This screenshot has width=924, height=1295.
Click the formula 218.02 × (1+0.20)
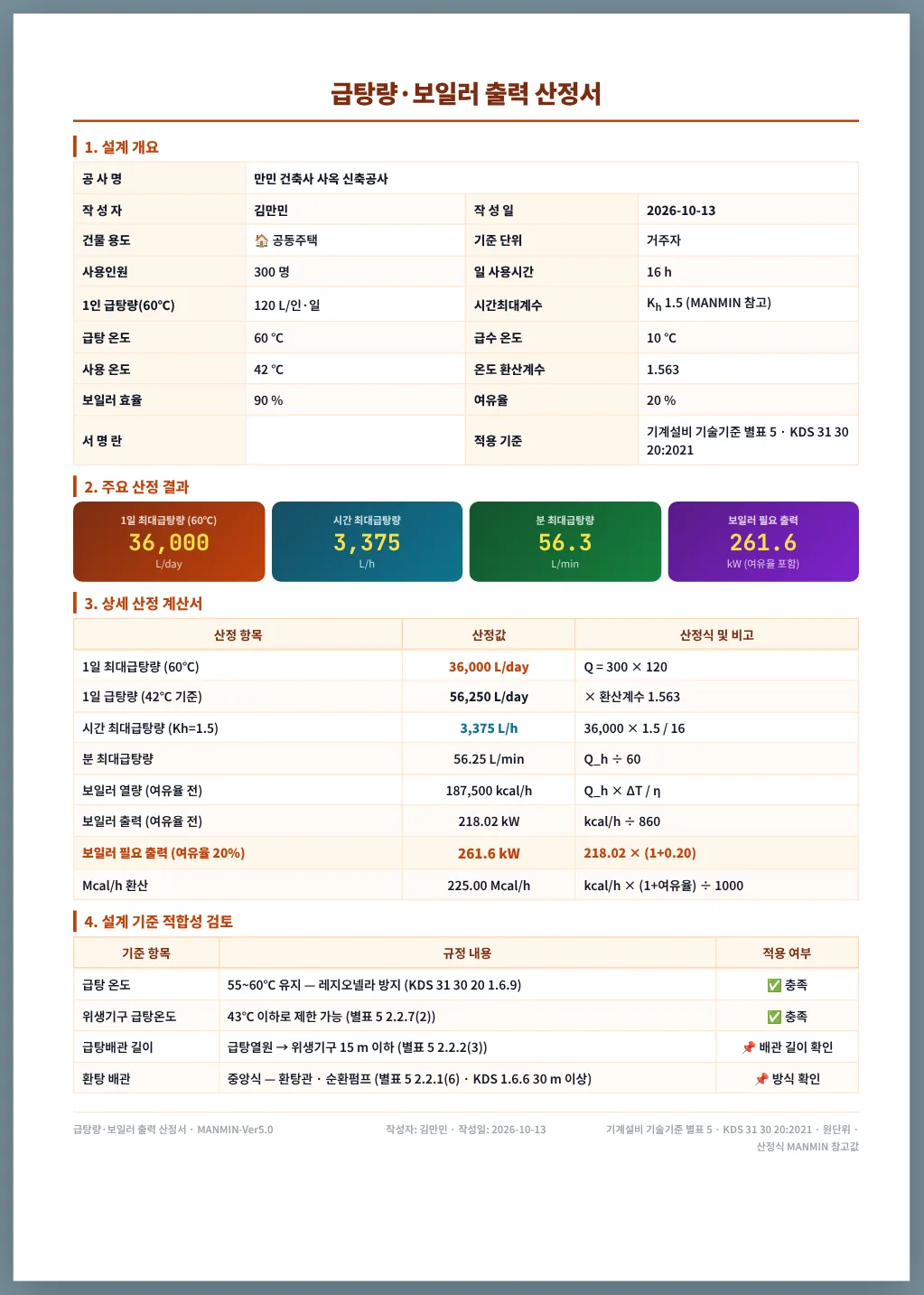coord(639,853)
